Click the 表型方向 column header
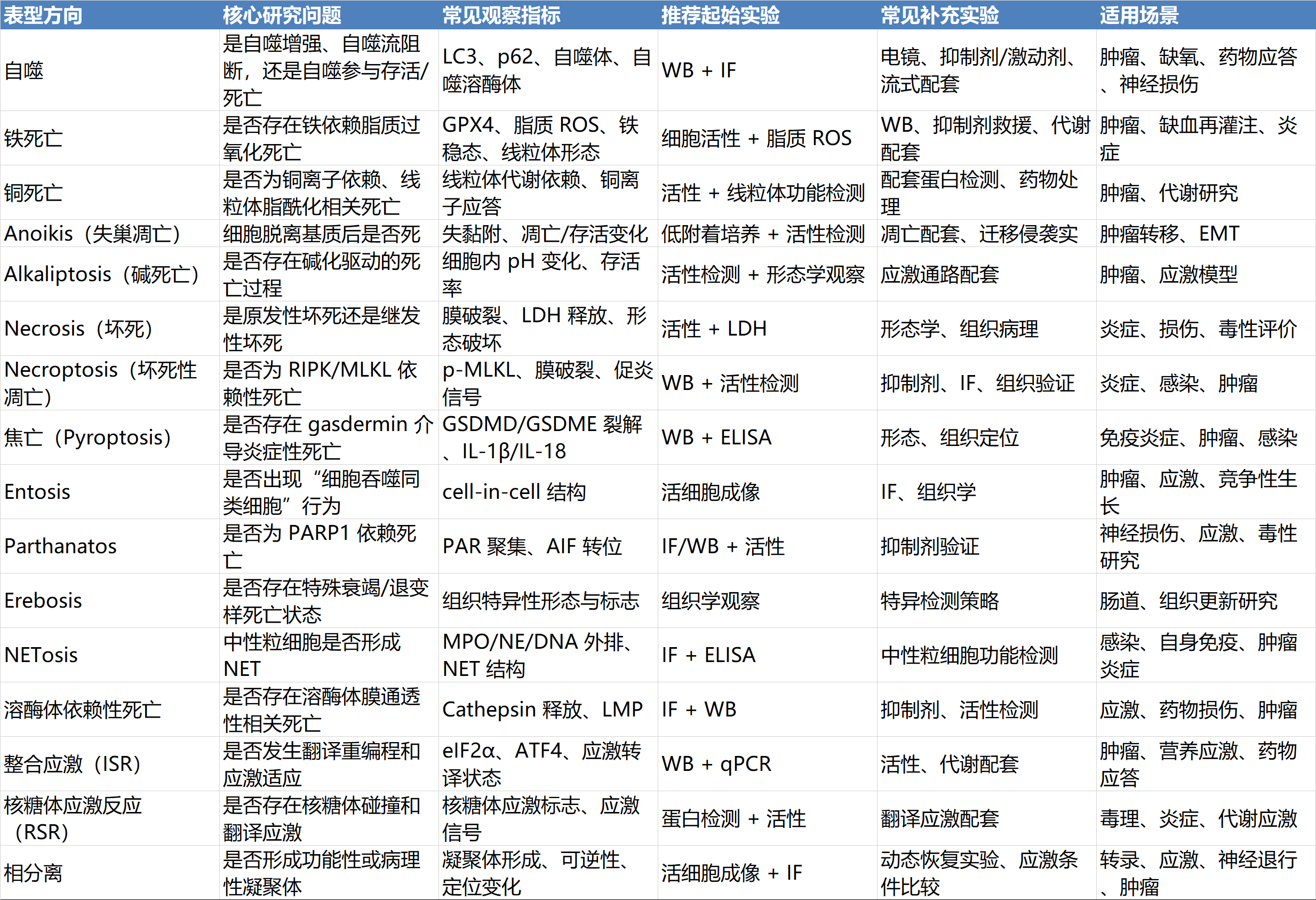The height and width of the screenshot is (900, 1316). pos(43,15)
